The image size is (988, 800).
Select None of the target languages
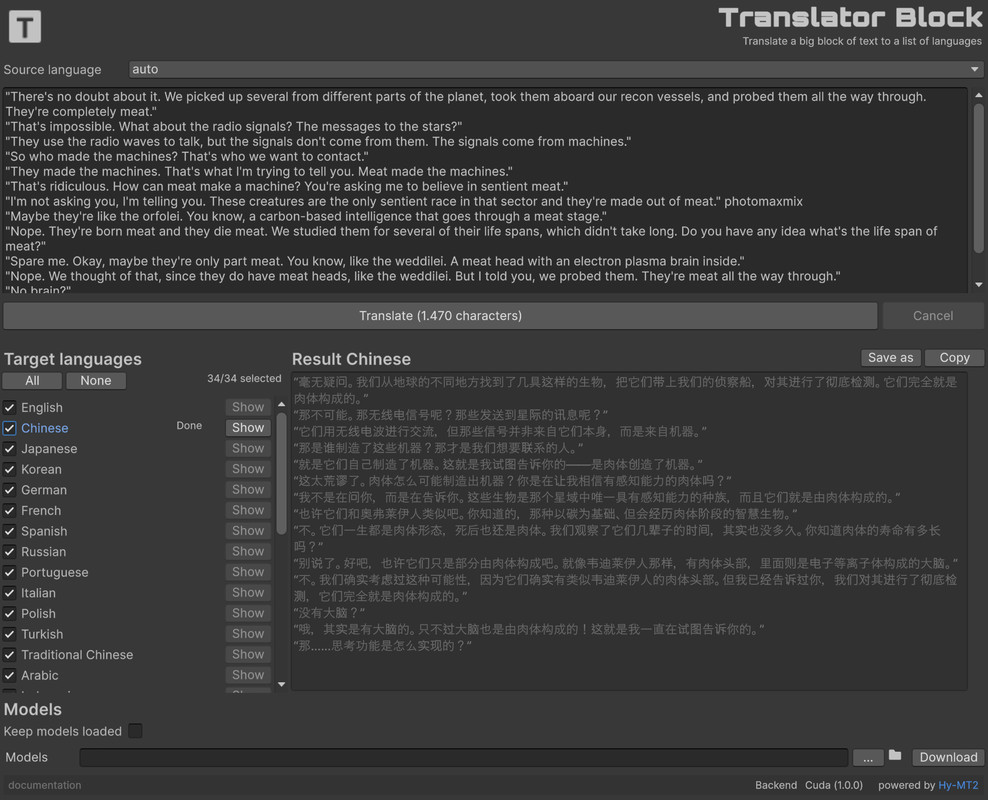96,380
